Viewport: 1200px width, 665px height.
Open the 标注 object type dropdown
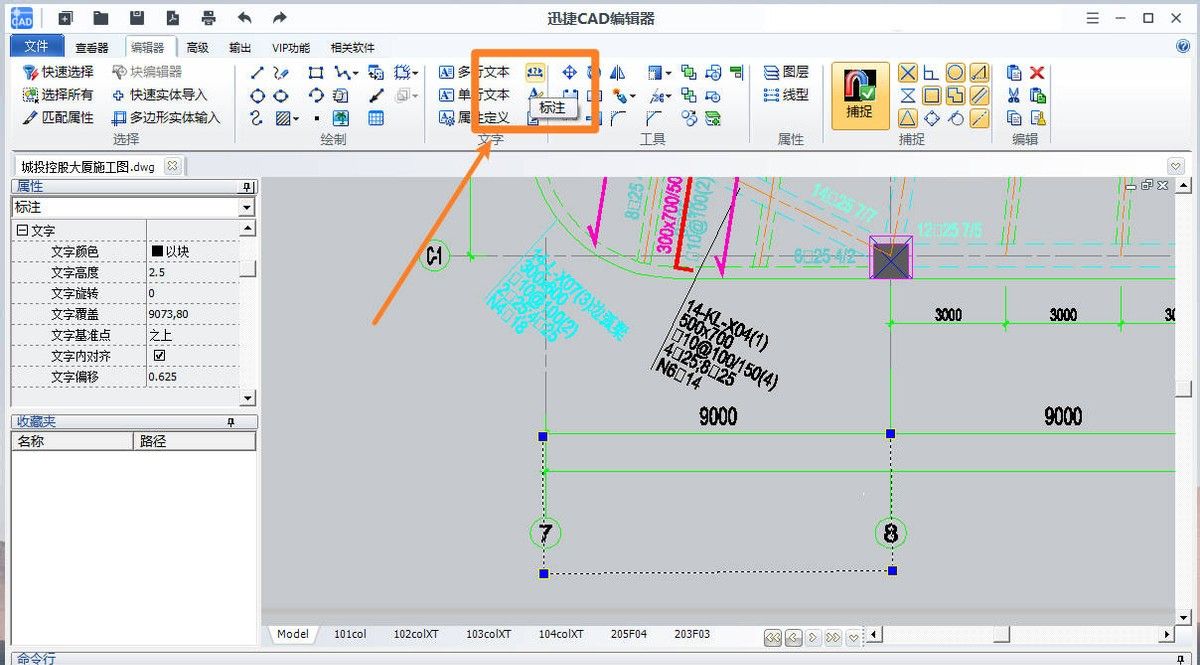247,207
